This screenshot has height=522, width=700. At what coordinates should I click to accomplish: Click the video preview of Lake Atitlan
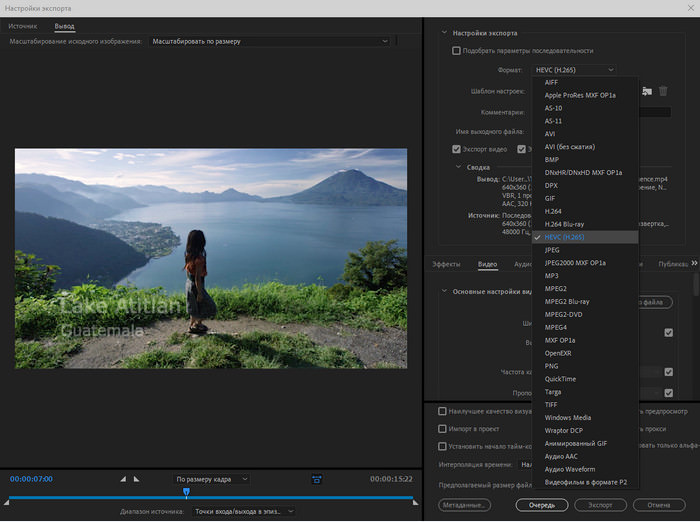211,259
